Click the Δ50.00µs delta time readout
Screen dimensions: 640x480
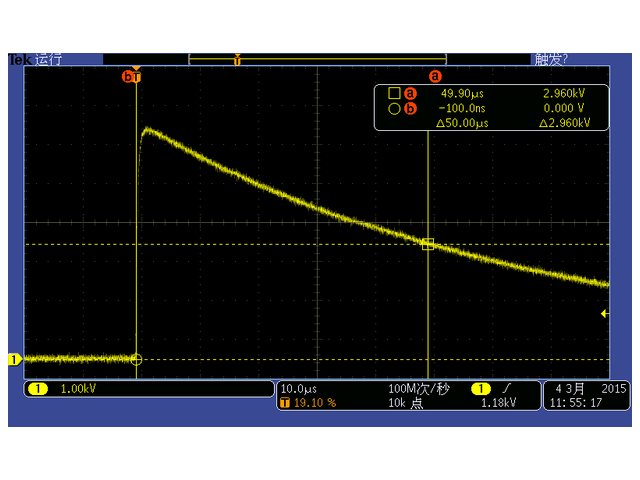[x=462, y=123]
